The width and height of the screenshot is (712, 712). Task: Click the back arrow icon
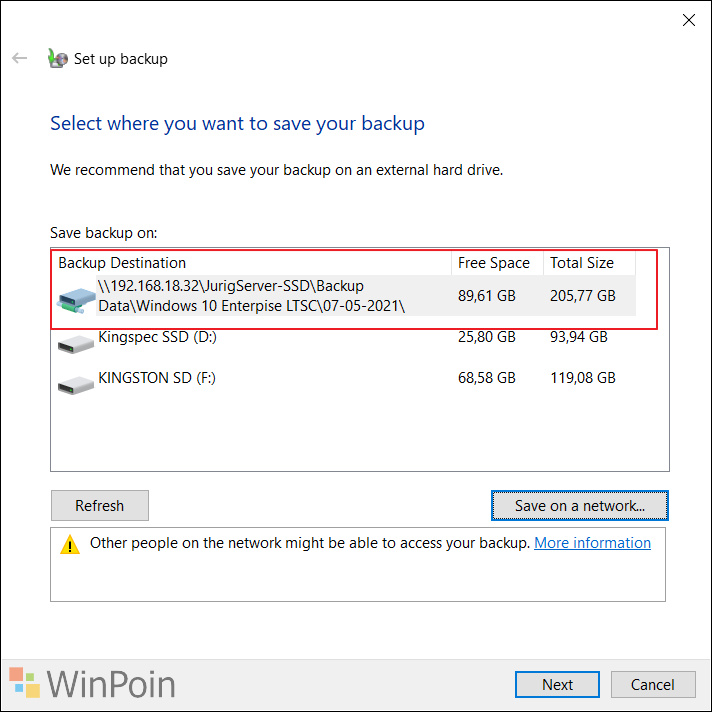click(20, 58)
